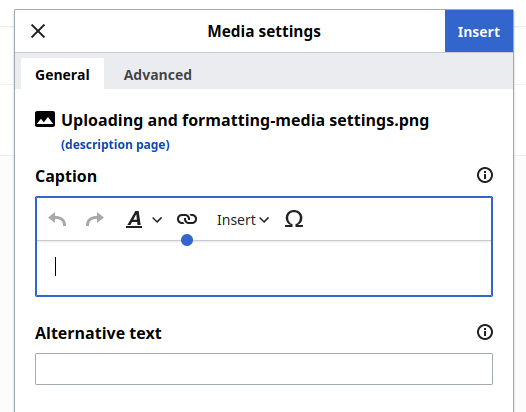Switch to the General tab
Image resolution: width=526 pixels, height=412 pixels.
[62, 74]
